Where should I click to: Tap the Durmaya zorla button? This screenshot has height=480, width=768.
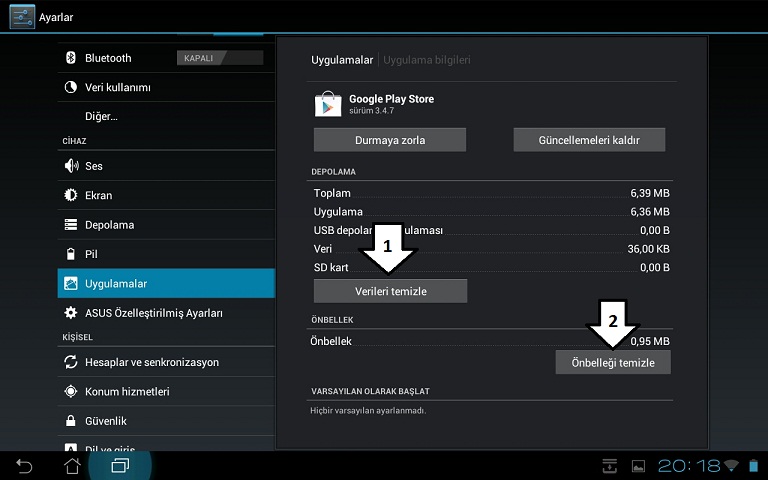click(390, 140)
